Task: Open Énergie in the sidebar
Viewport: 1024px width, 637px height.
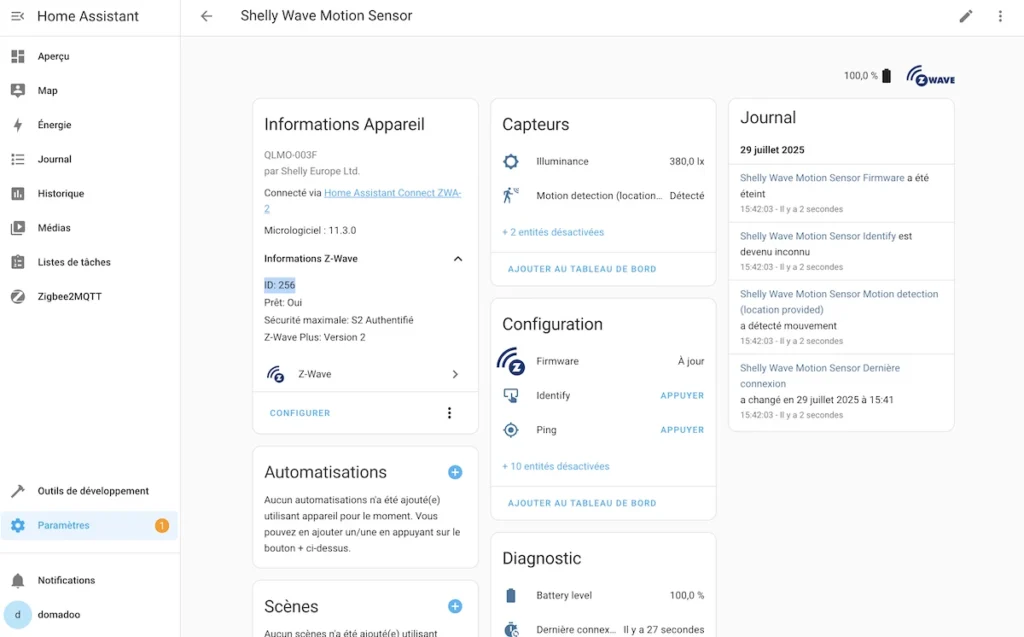Action: [90, 125]
